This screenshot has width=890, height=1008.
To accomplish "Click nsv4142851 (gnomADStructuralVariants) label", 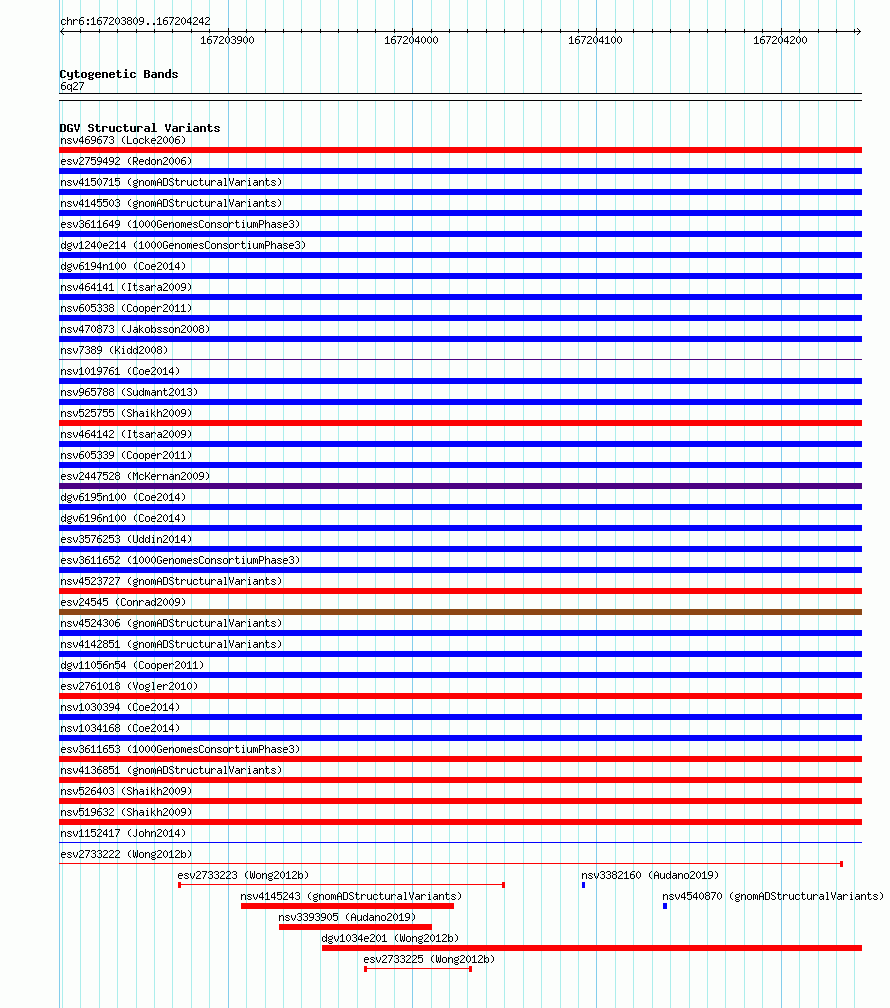I will tap(171, 644).
